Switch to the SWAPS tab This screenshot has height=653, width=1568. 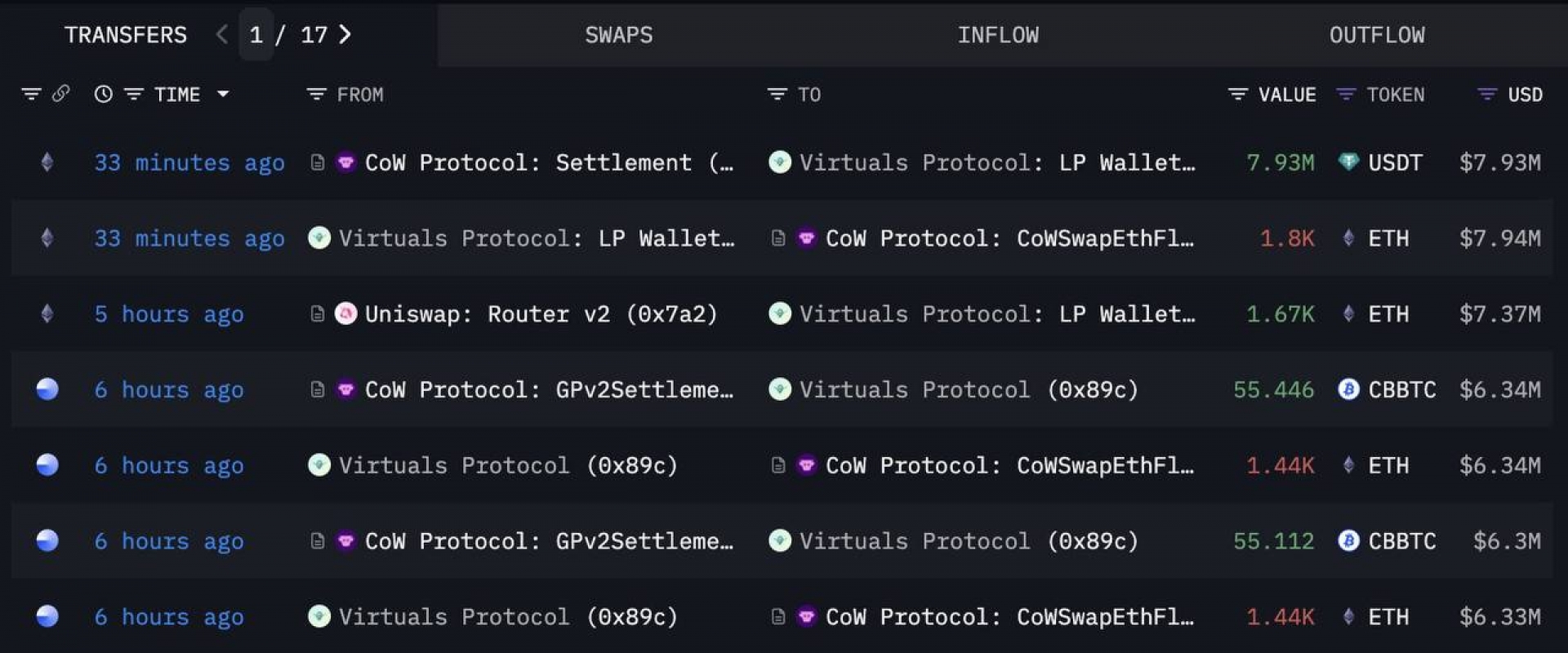[x=618, y=35]
